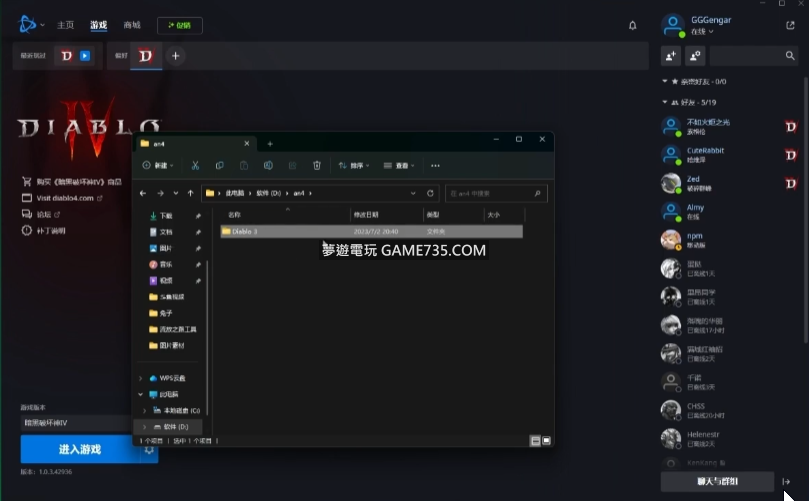809x501 pixels.
Task: Select friend Almy
Action: click(x=729, y=212)
